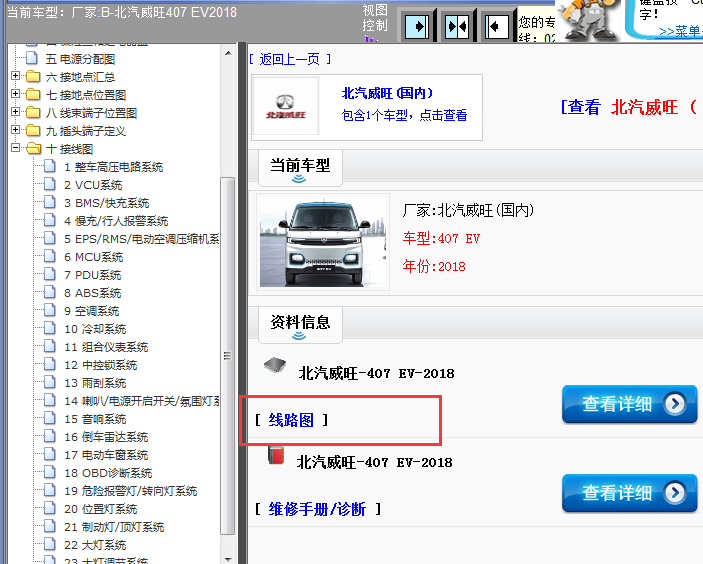Screen dimensions: 703x564
Task: Click the tree panel scrollbar thumb
Action: click(228, 356)
